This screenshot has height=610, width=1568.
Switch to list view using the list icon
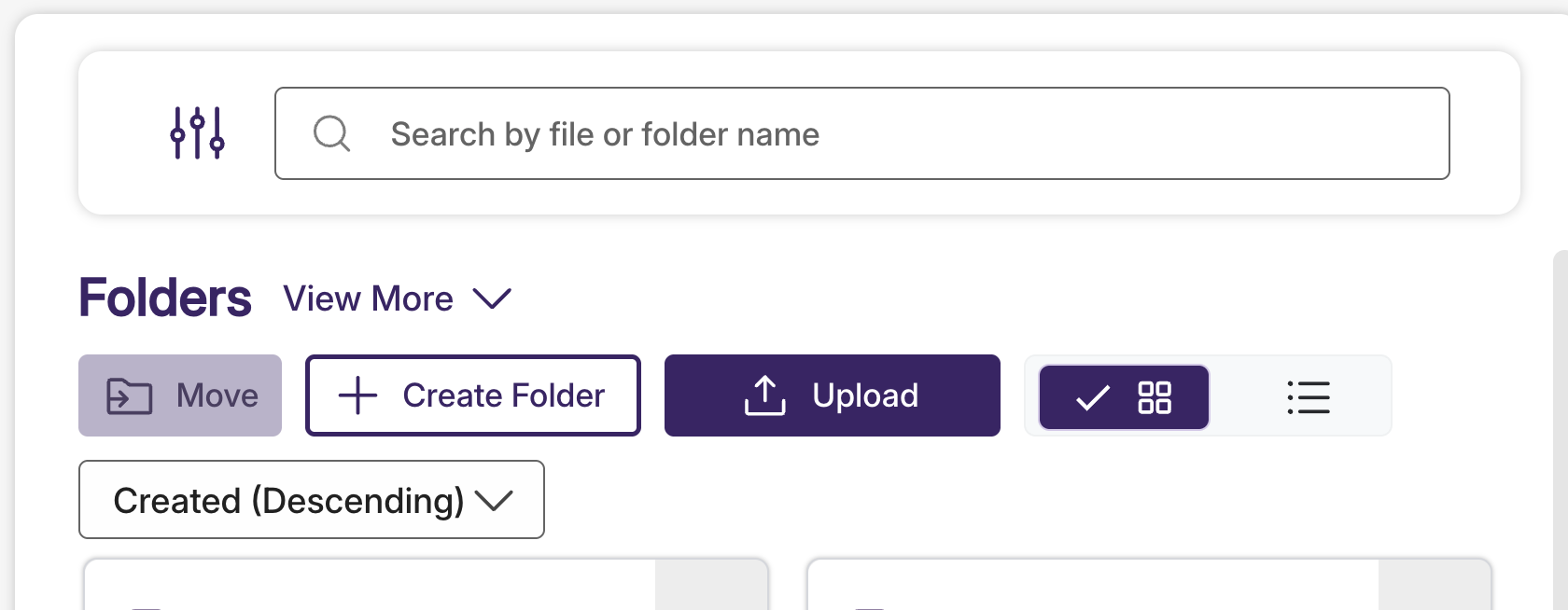coord(1309,397)
